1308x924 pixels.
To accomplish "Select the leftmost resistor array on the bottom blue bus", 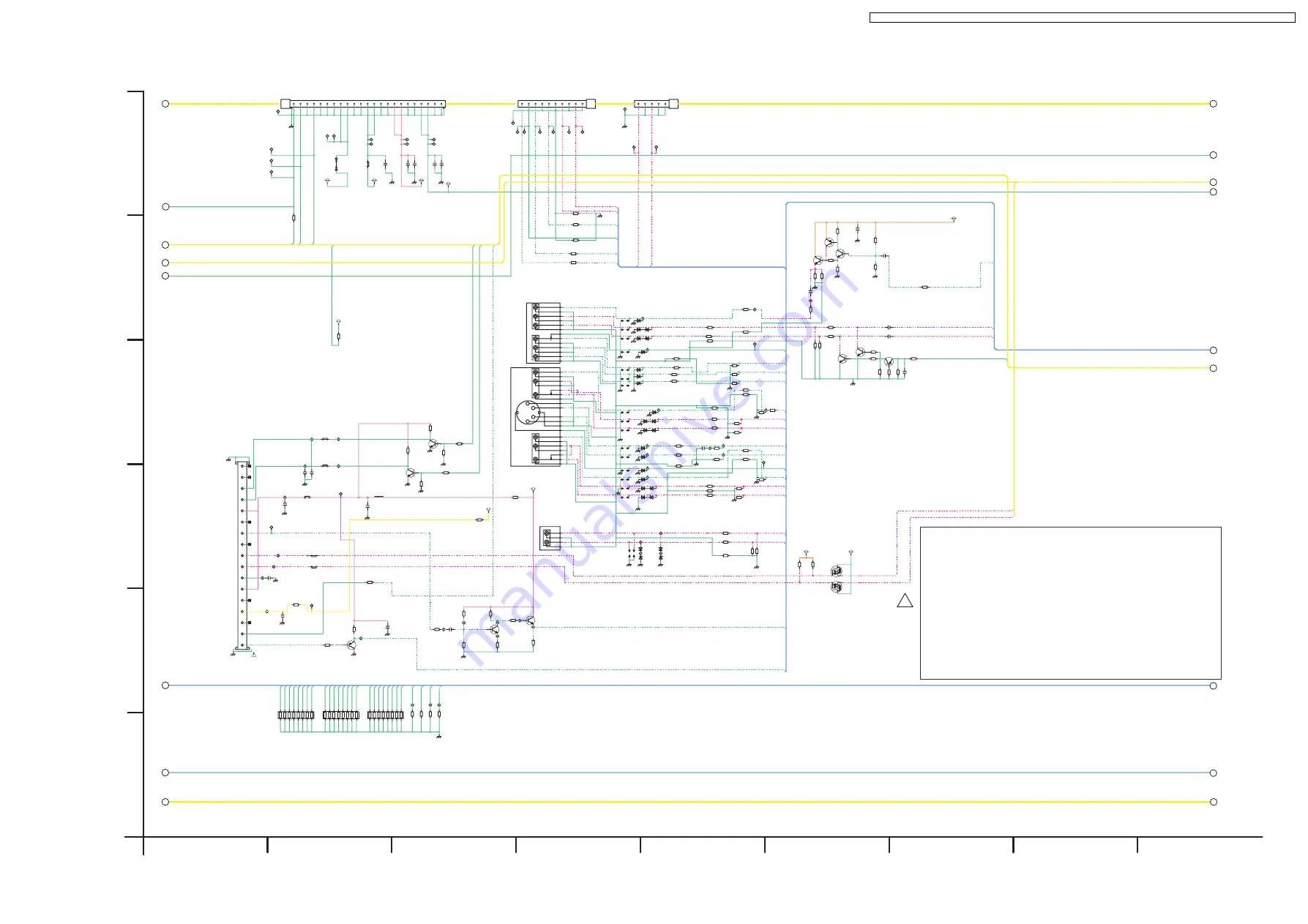I will [x=296, y=715].
